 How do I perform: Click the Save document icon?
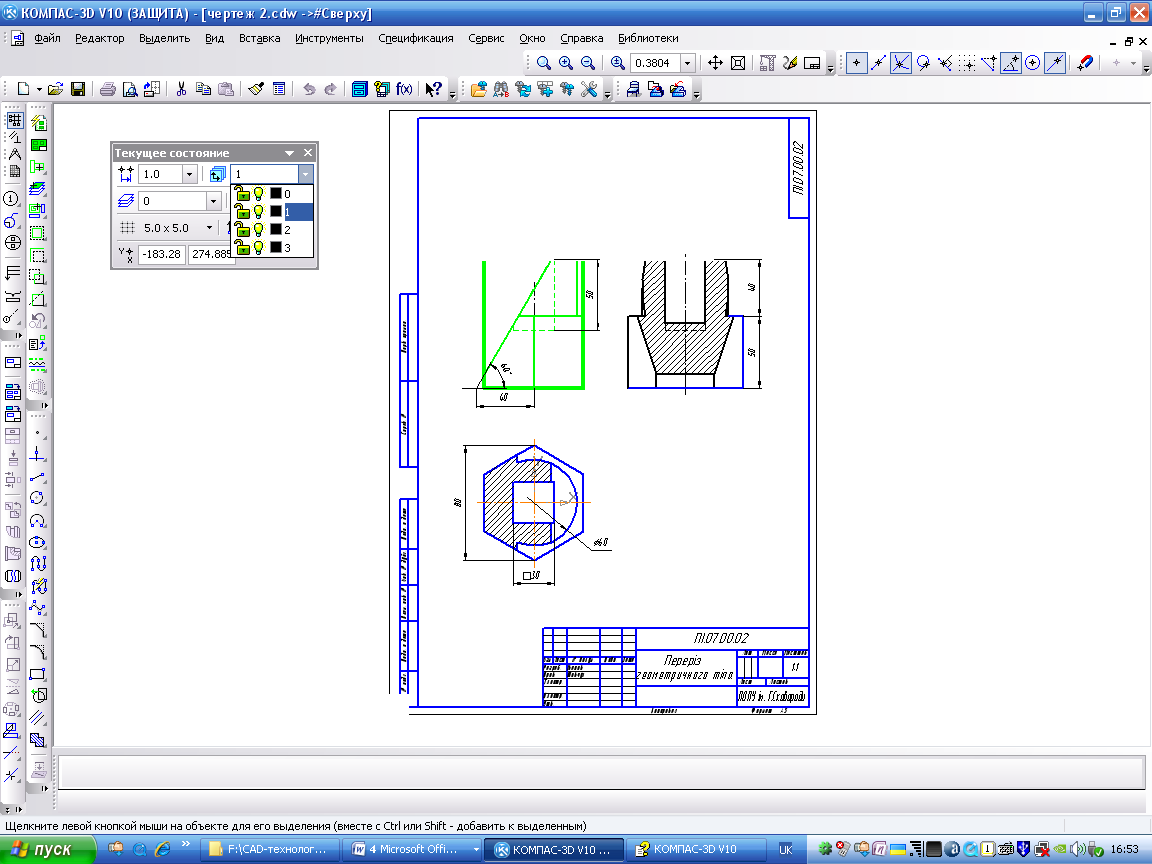[x=77, y=89]
